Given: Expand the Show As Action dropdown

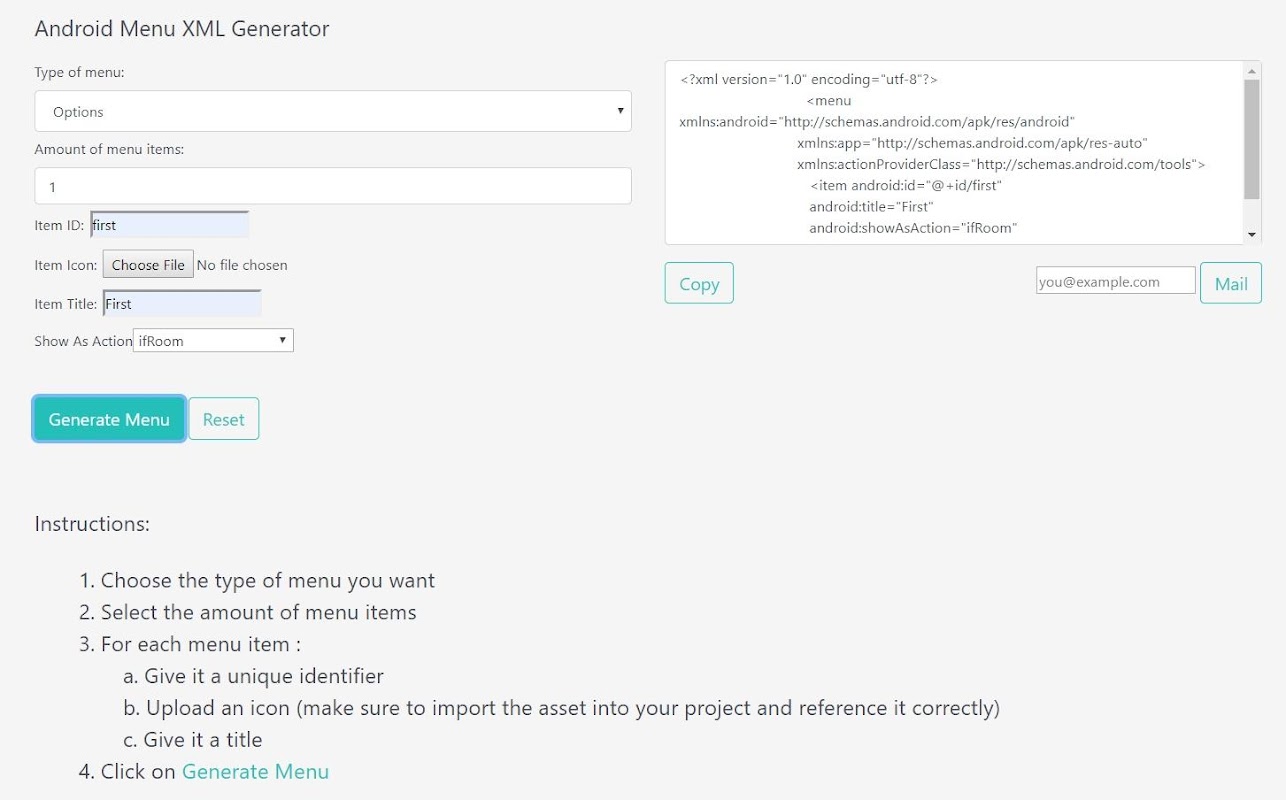Looking at the screenshot, I should click(213, 340).
